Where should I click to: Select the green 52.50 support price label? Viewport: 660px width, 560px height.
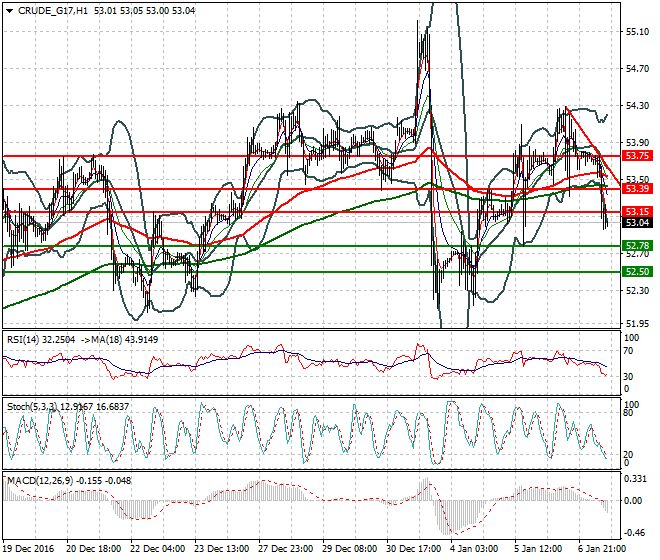click(637, 272)
